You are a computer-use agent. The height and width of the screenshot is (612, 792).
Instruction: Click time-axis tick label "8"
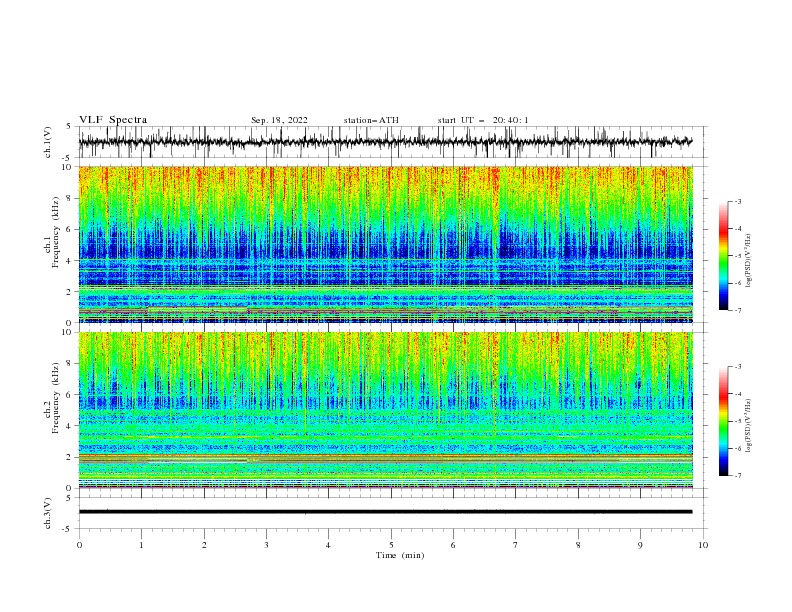(578, 545)
